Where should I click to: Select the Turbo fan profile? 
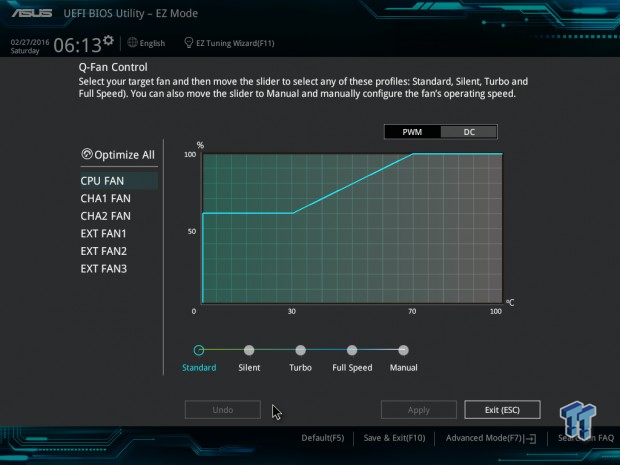pos(301,350)
